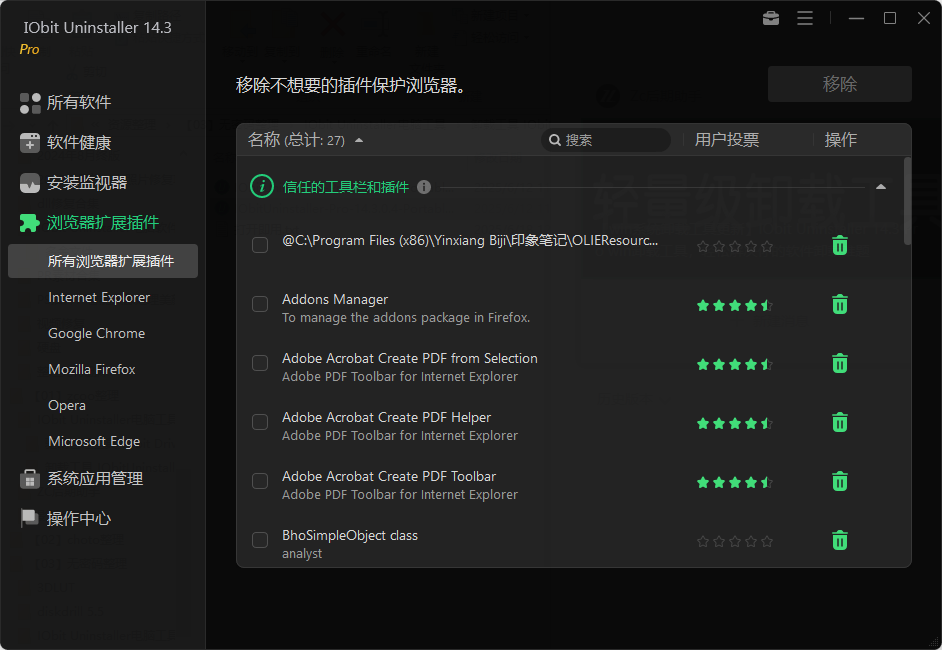Viewport: 942px width, 650px height.
Task: Show Microsoft Edge extensions
Action: tap(94, 442)
